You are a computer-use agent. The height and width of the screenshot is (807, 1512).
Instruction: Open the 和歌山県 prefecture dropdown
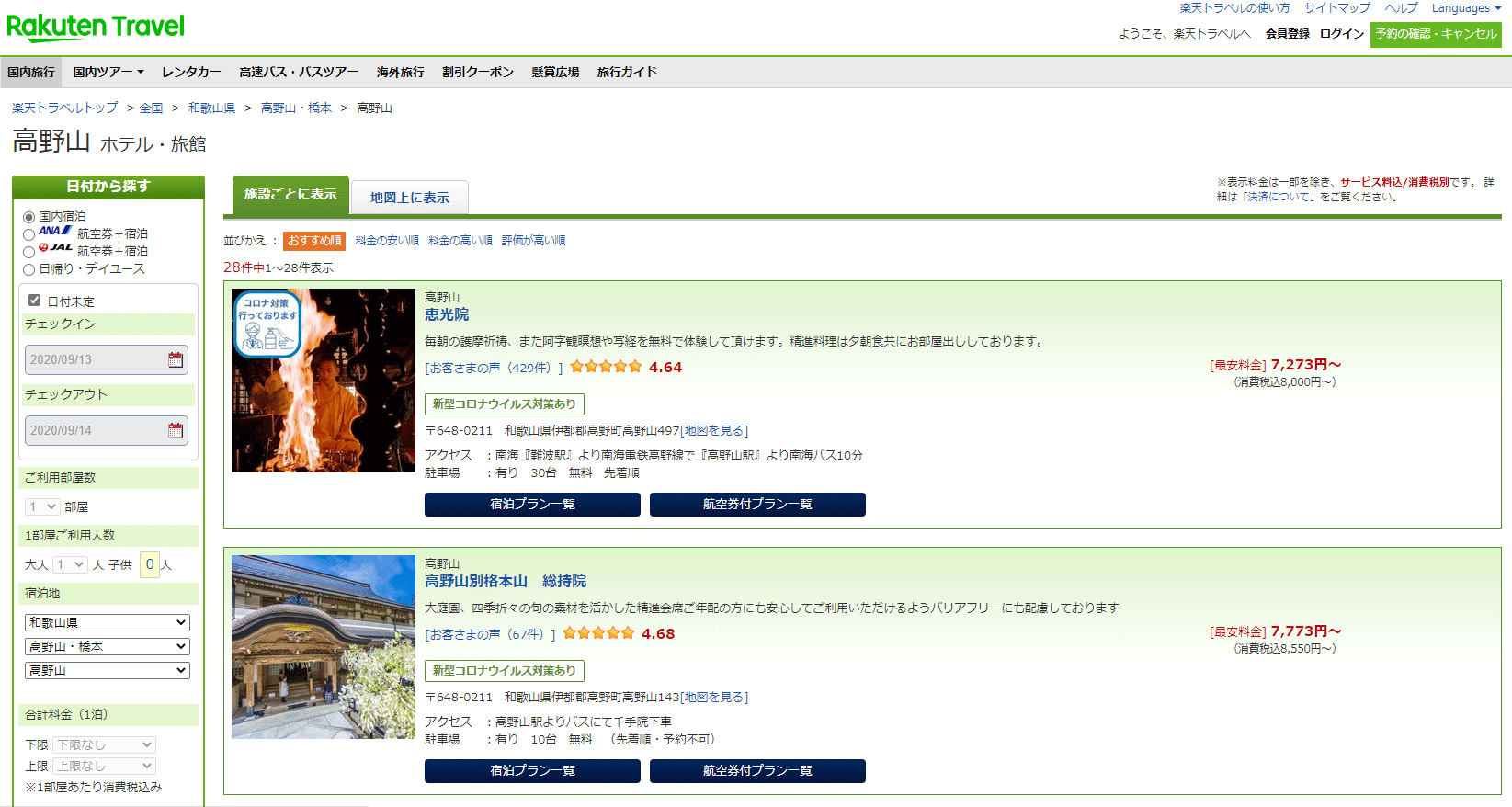[x=108, y=622]
